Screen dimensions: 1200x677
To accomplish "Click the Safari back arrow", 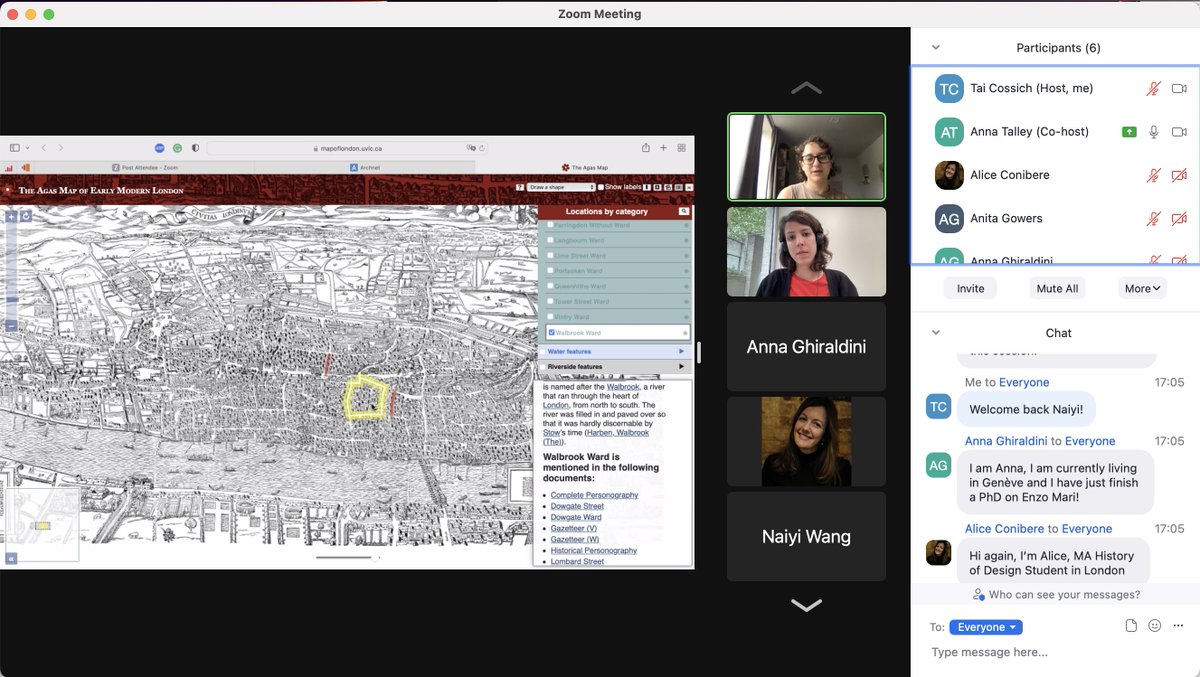I will coord(44,148).
